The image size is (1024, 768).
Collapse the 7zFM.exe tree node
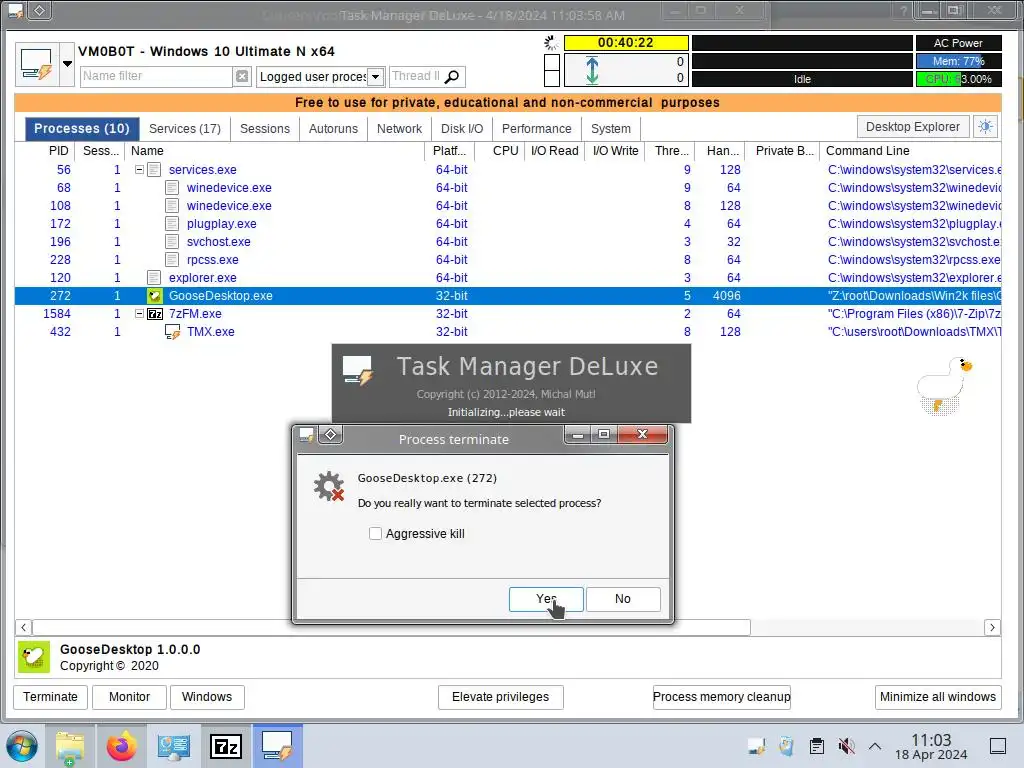click(x=139, y=313)
